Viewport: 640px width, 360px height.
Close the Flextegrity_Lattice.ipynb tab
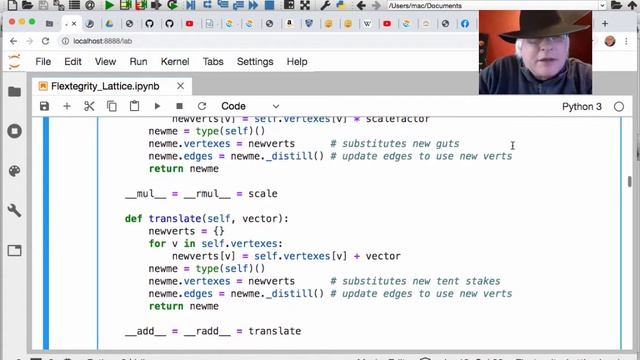coord(180,86)
